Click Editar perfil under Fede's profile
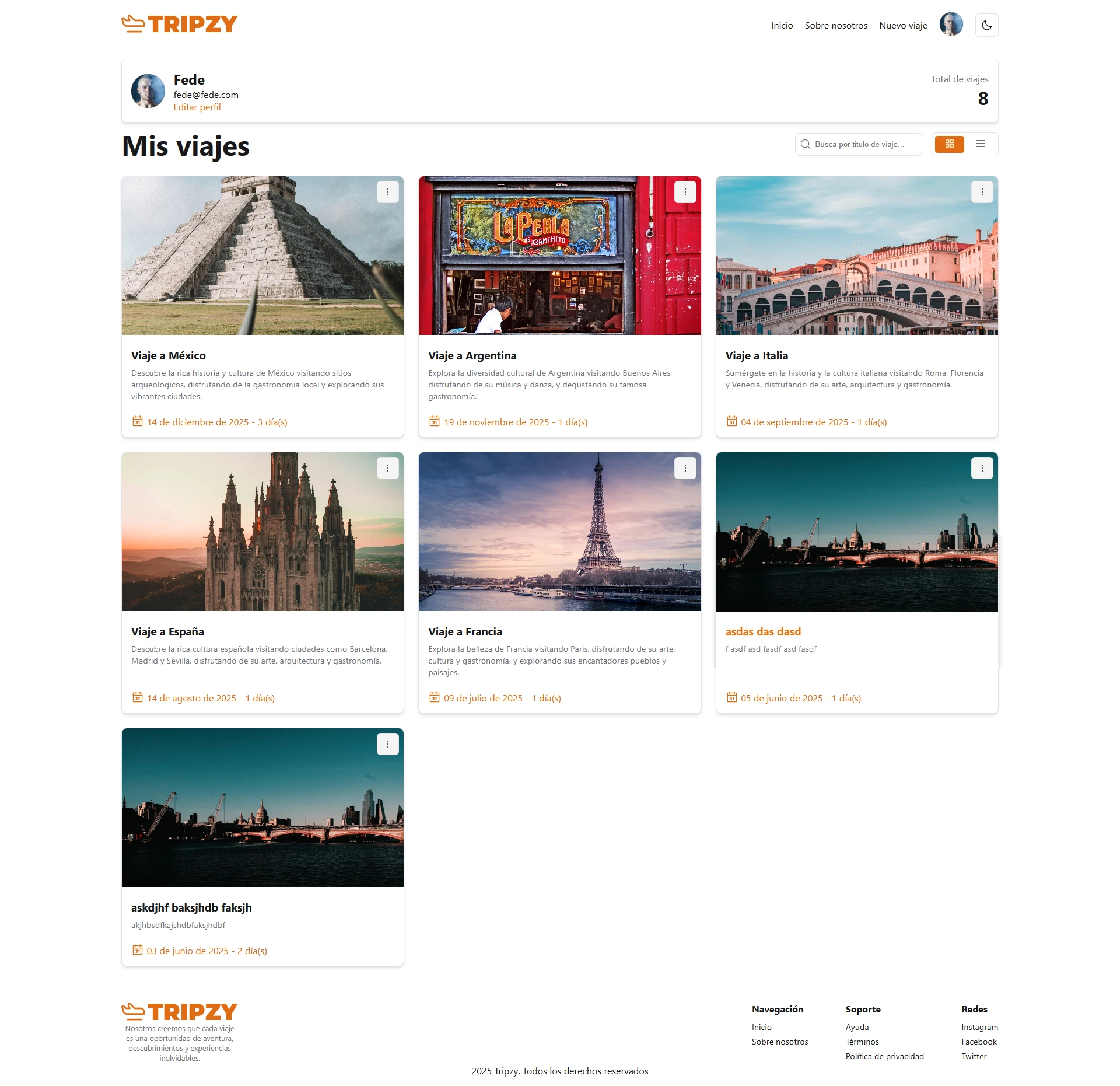Image resolution: width=1120 pixels, height=1086 pixels. [x=197, y=107]
